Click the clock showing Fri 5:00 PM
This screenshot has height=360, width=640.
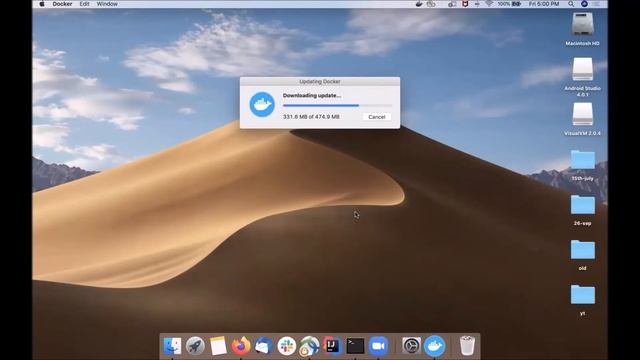[x=544, y=4]
